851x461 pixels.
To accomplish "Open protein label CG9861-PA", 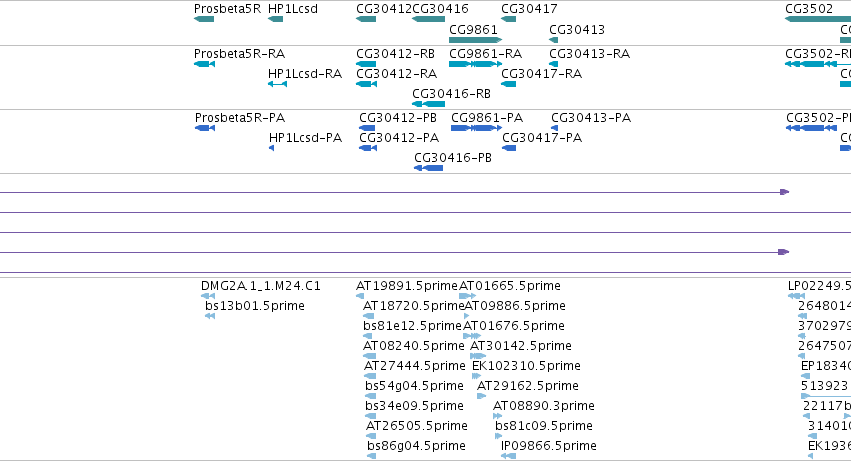I will 487,118.
